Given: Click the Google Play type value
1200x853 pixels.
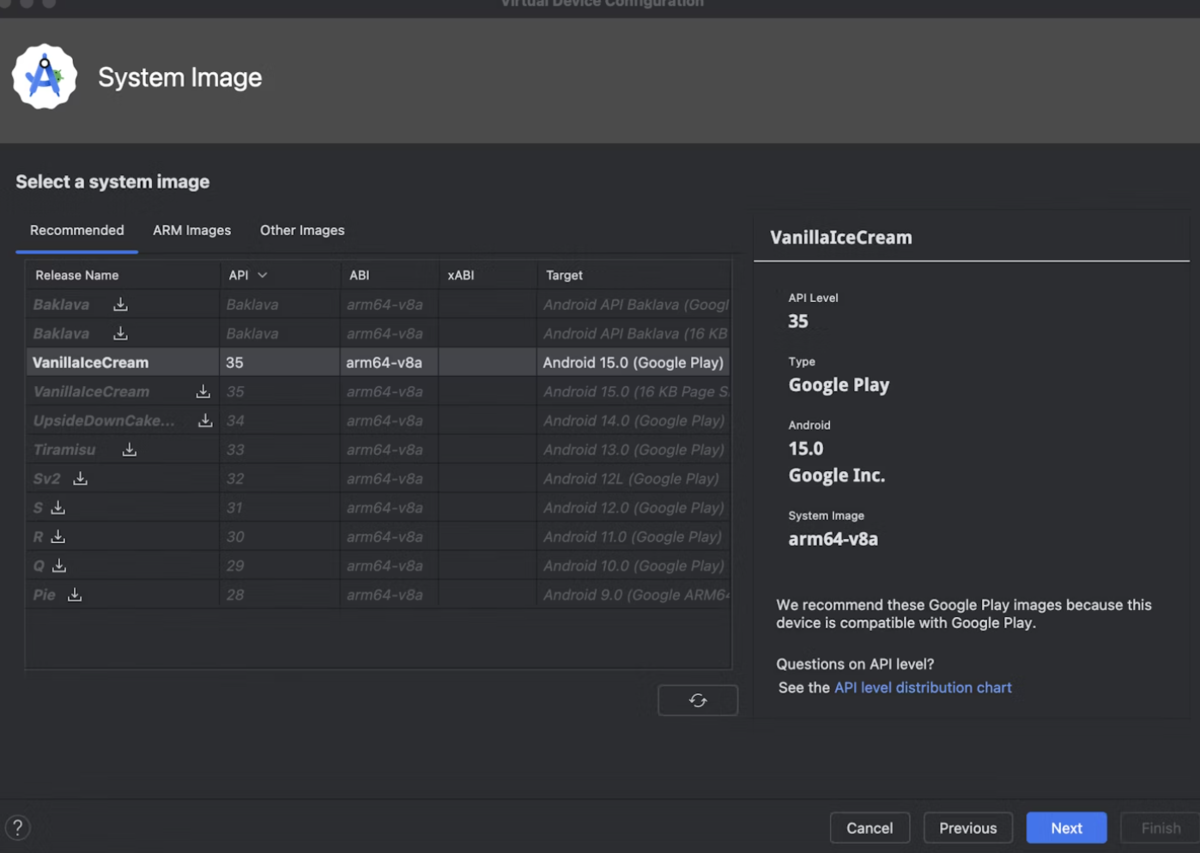Looking at the screenshot, I should (839, 385).
